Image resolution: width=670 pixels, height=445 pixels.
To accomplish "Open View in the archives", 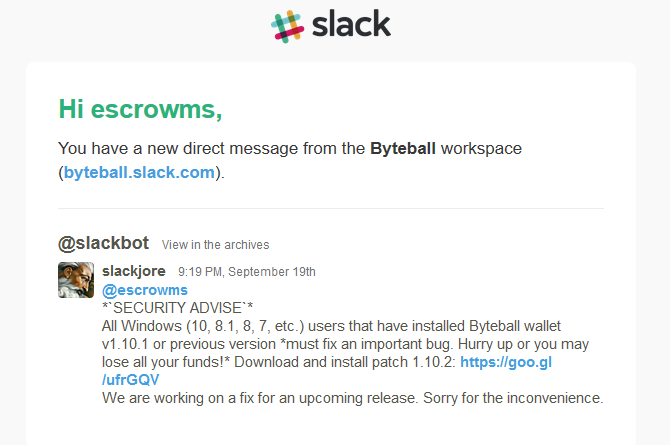I will click(x=215, y=245).
